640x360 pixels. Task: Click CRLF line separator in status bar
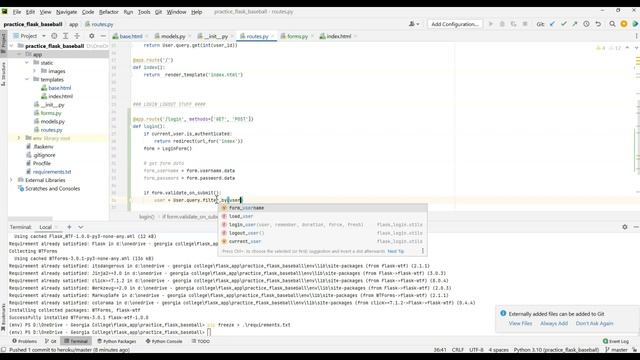point(458,350)
